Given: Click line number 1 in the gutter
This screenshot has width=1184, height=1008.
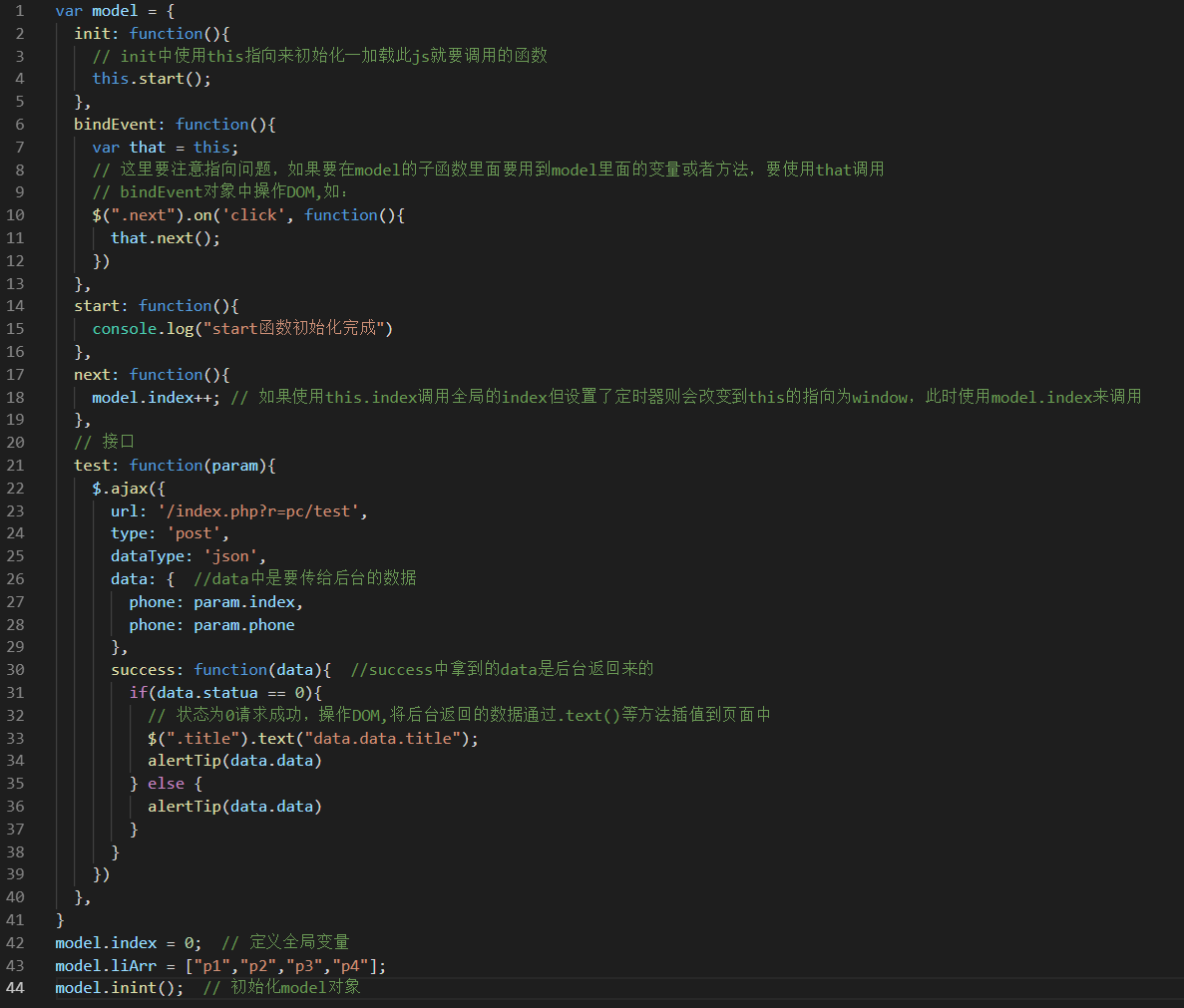Looking at the screenshot, I should click(20, 11).
